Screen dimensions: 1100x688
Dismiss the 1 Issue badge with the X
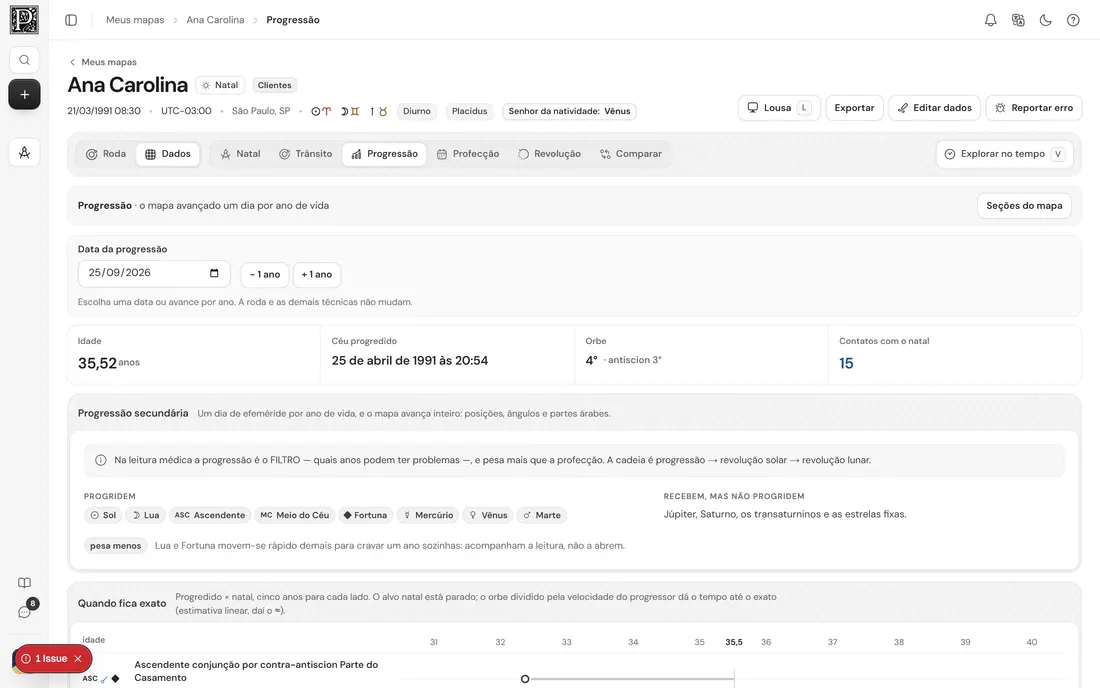coord(78,659)
